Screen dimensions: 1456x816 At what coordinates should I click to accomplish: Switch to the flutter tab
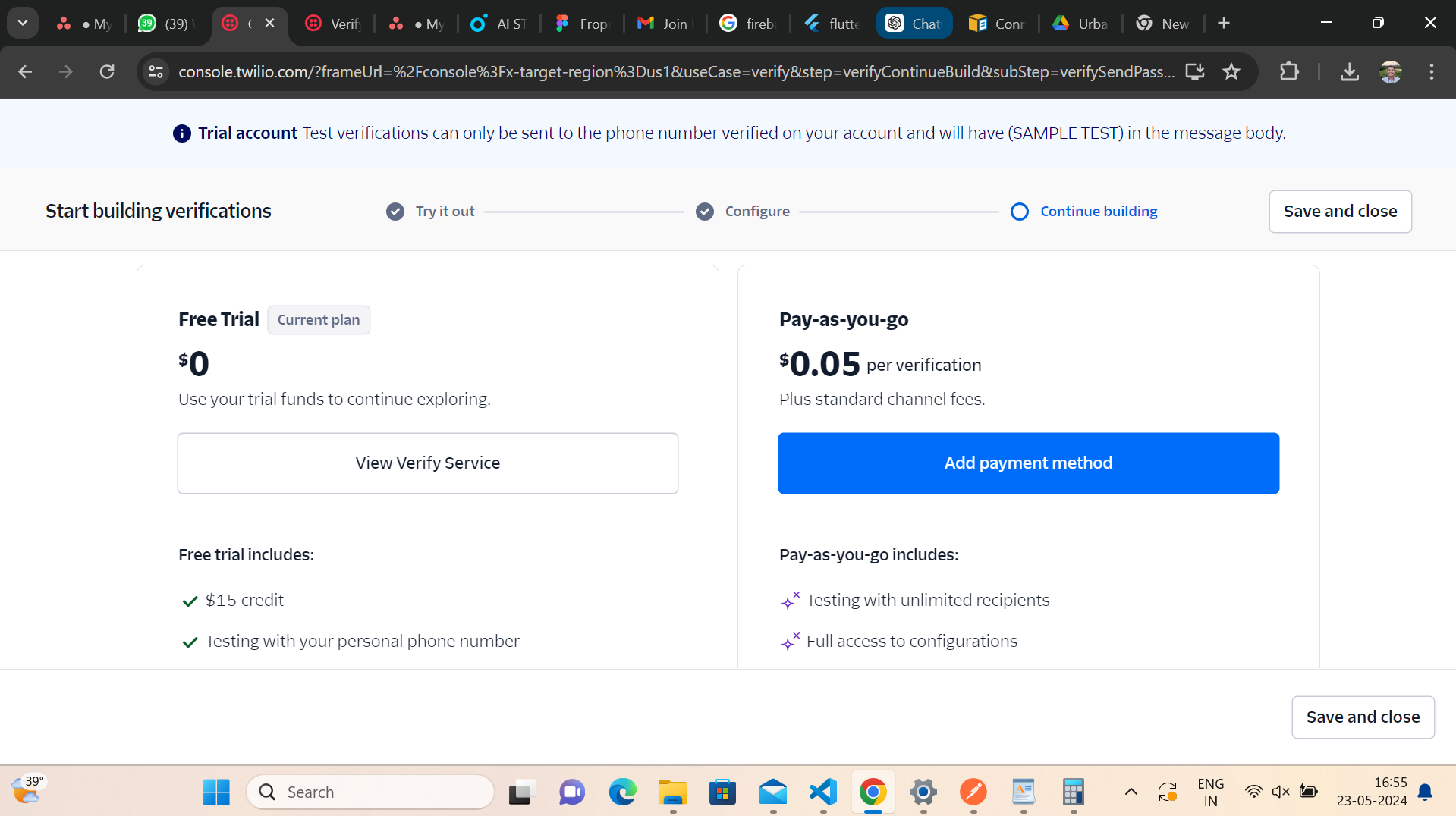click(832, 24)
